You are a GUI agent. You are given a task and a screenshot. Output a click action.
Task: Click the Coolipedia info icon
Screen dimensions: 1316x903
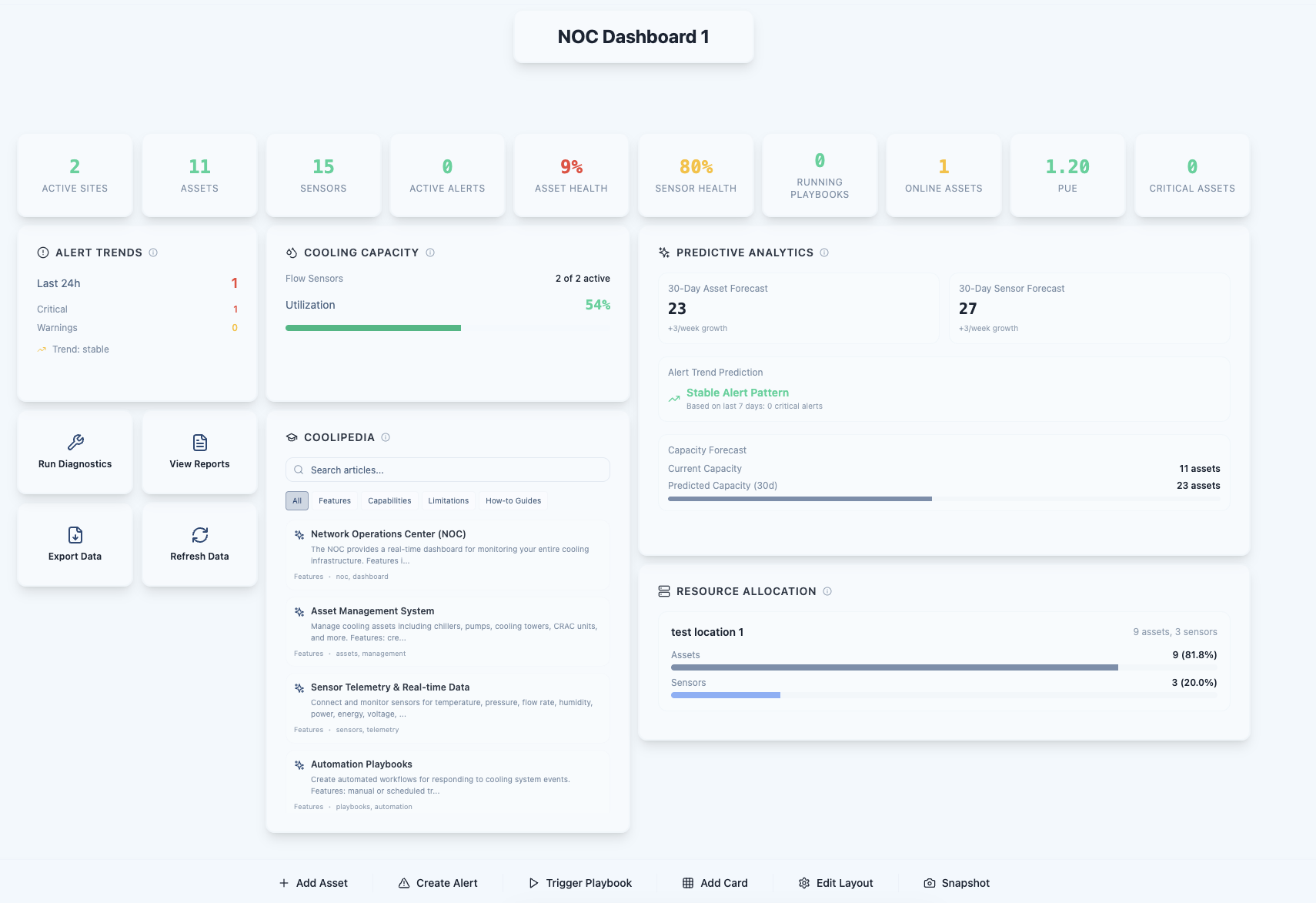(386, 437)
